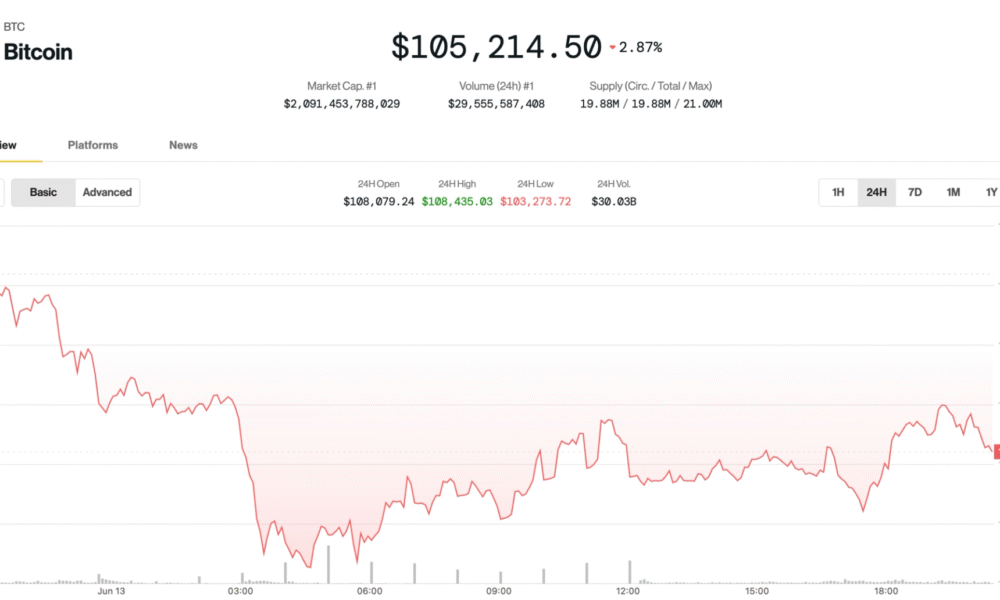Click the red current price marker on chart edge

997,452
